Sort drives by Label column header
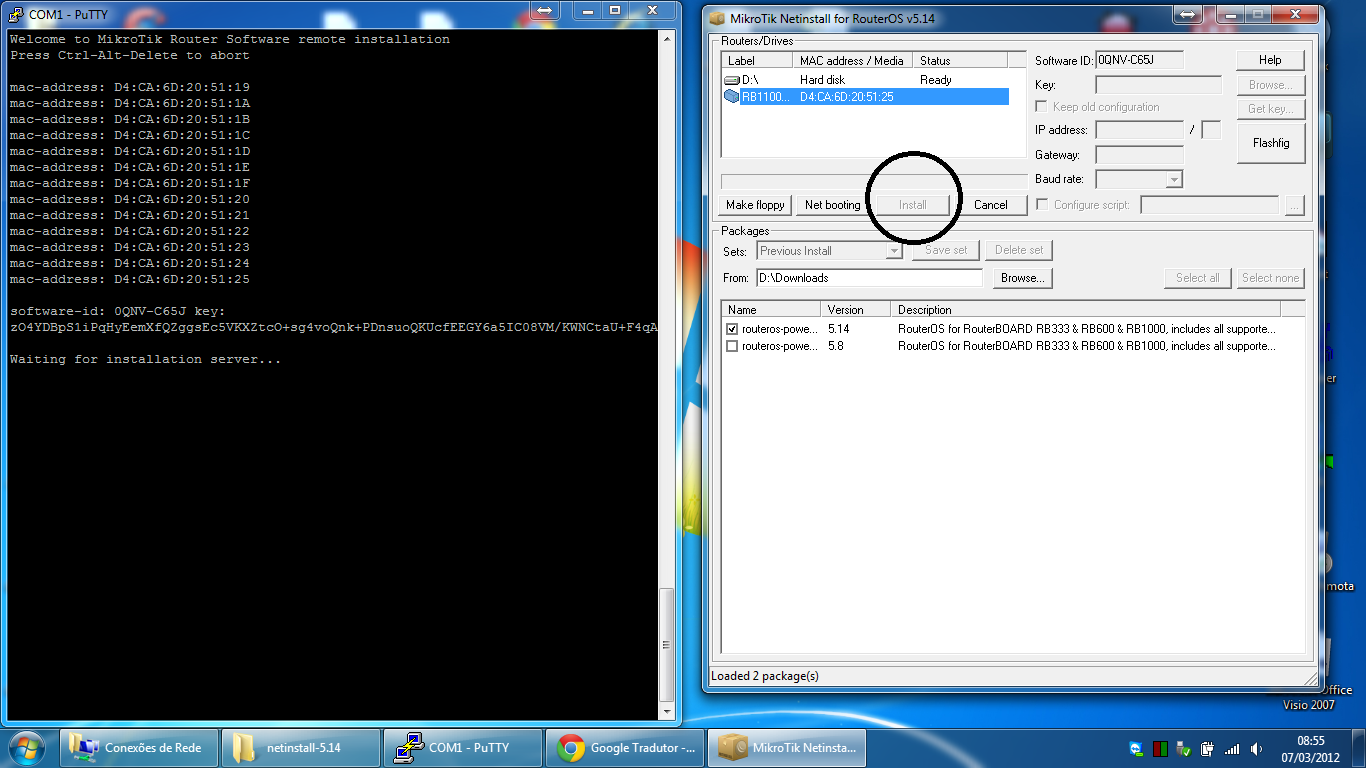 (x=757, y=60)
